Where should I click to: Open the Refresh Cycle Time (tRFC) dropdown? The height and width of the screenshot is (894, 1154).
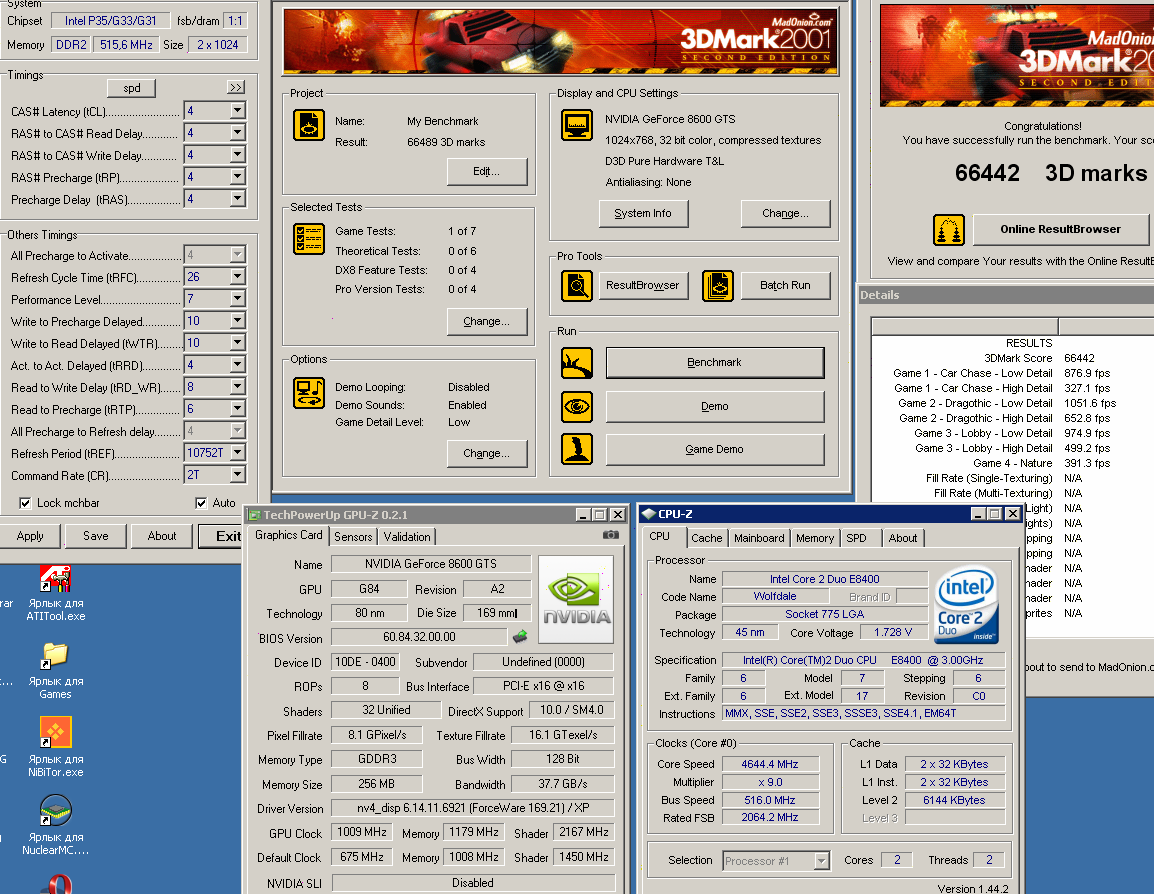(237, 277)
